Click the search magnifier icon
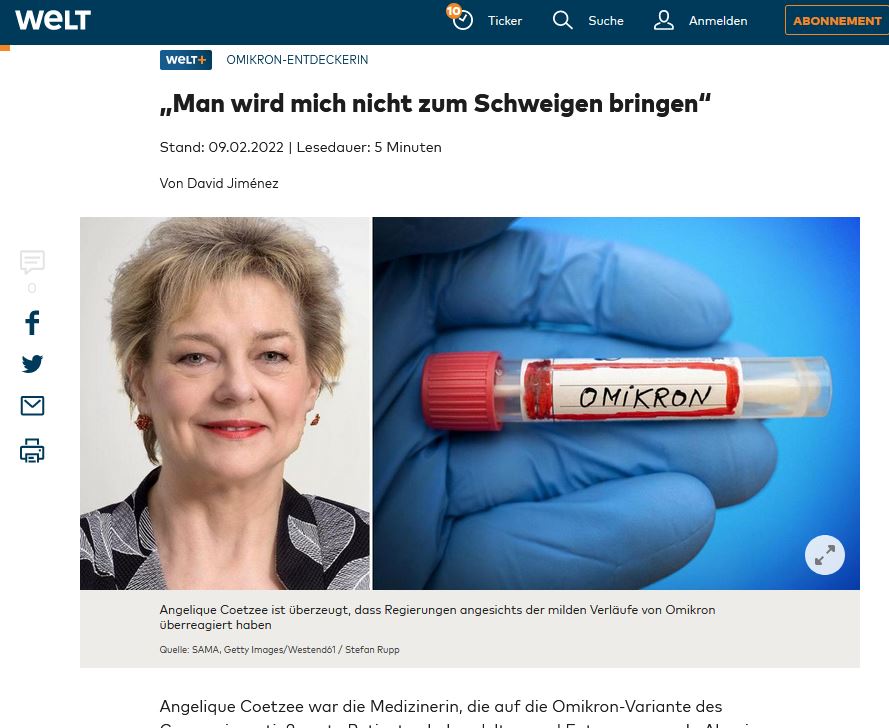 tap(562, 20)
